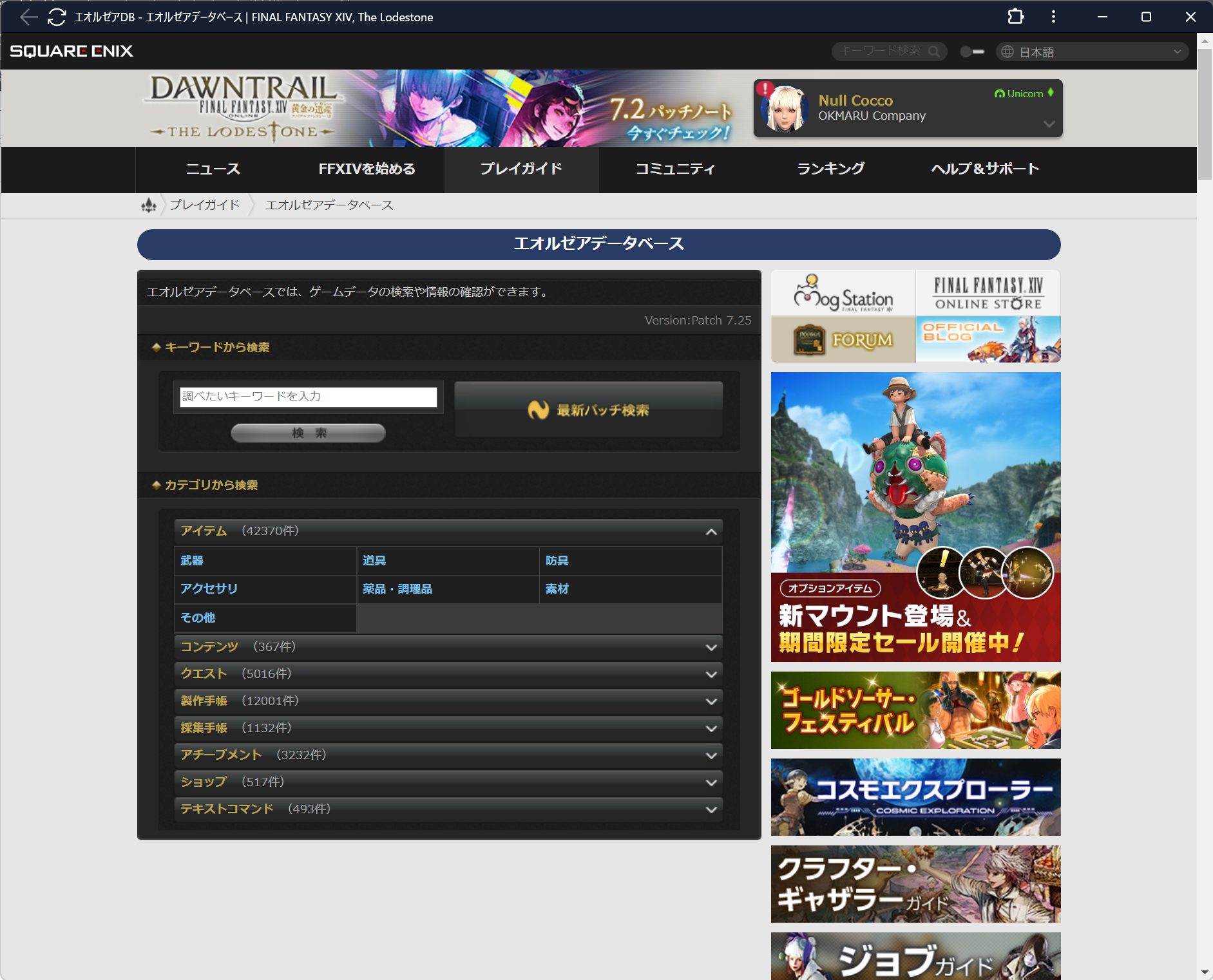Open the クラフター・ギャザラーガイド banner
1213x980 pixels.
tap(915, 884)
